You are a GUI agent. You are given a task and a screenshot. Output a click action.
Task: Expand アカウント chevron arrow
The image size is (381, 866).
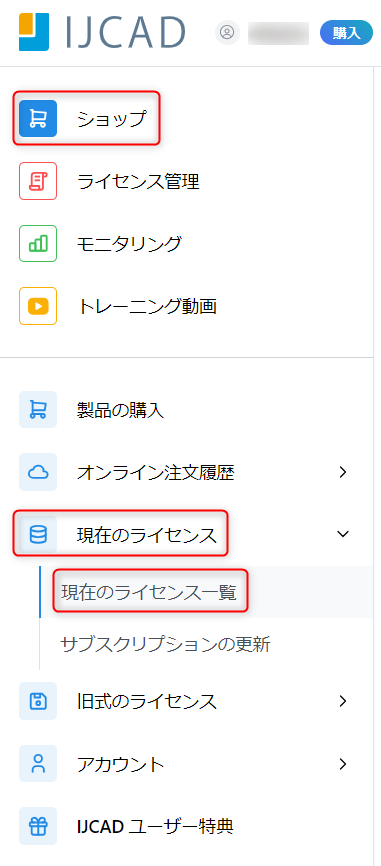[x=343, y=764]
